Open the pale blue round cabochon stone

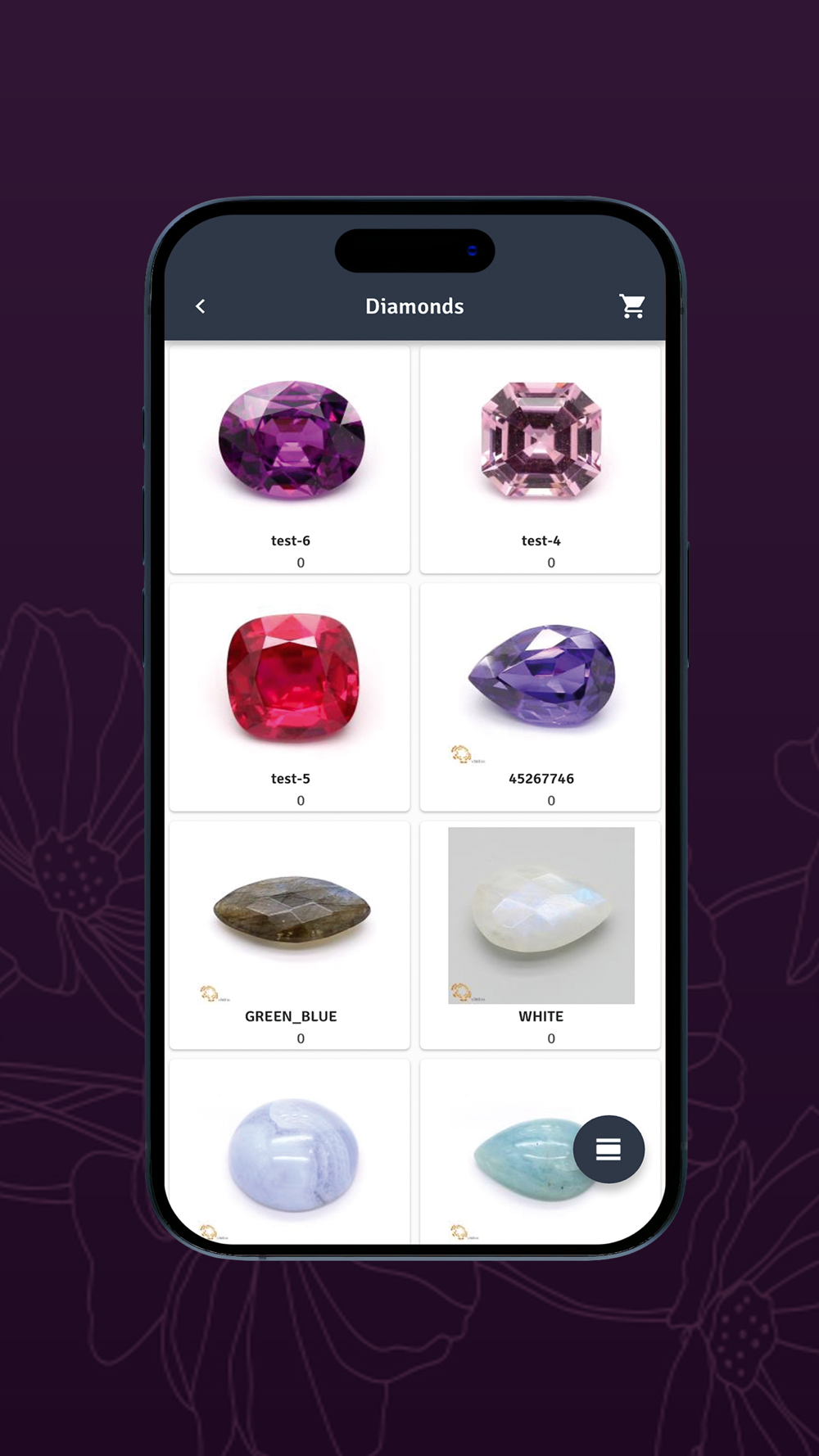coord(292,1155)
